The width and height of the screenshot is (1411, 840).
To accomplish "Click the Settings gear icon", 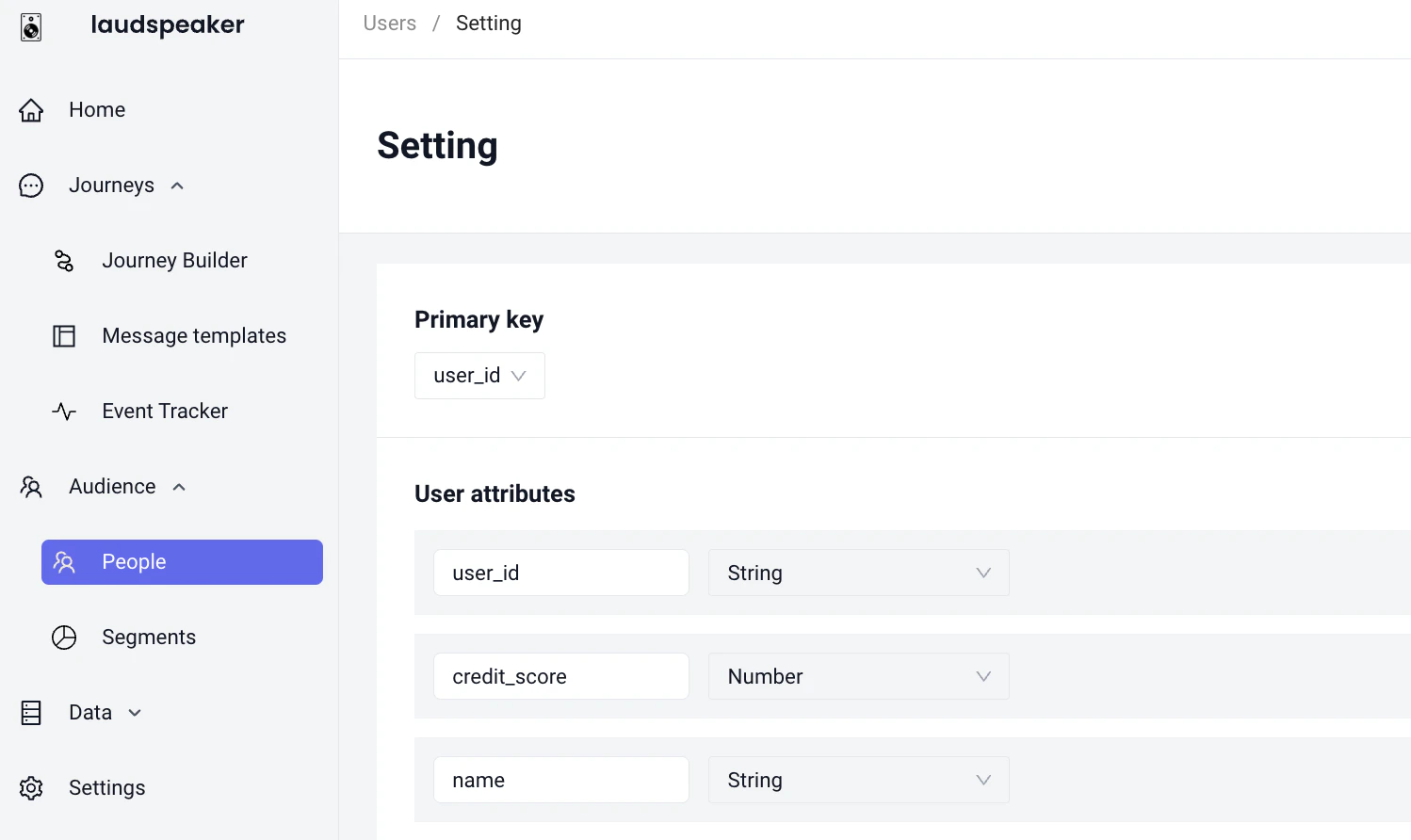I will point(31,787).
